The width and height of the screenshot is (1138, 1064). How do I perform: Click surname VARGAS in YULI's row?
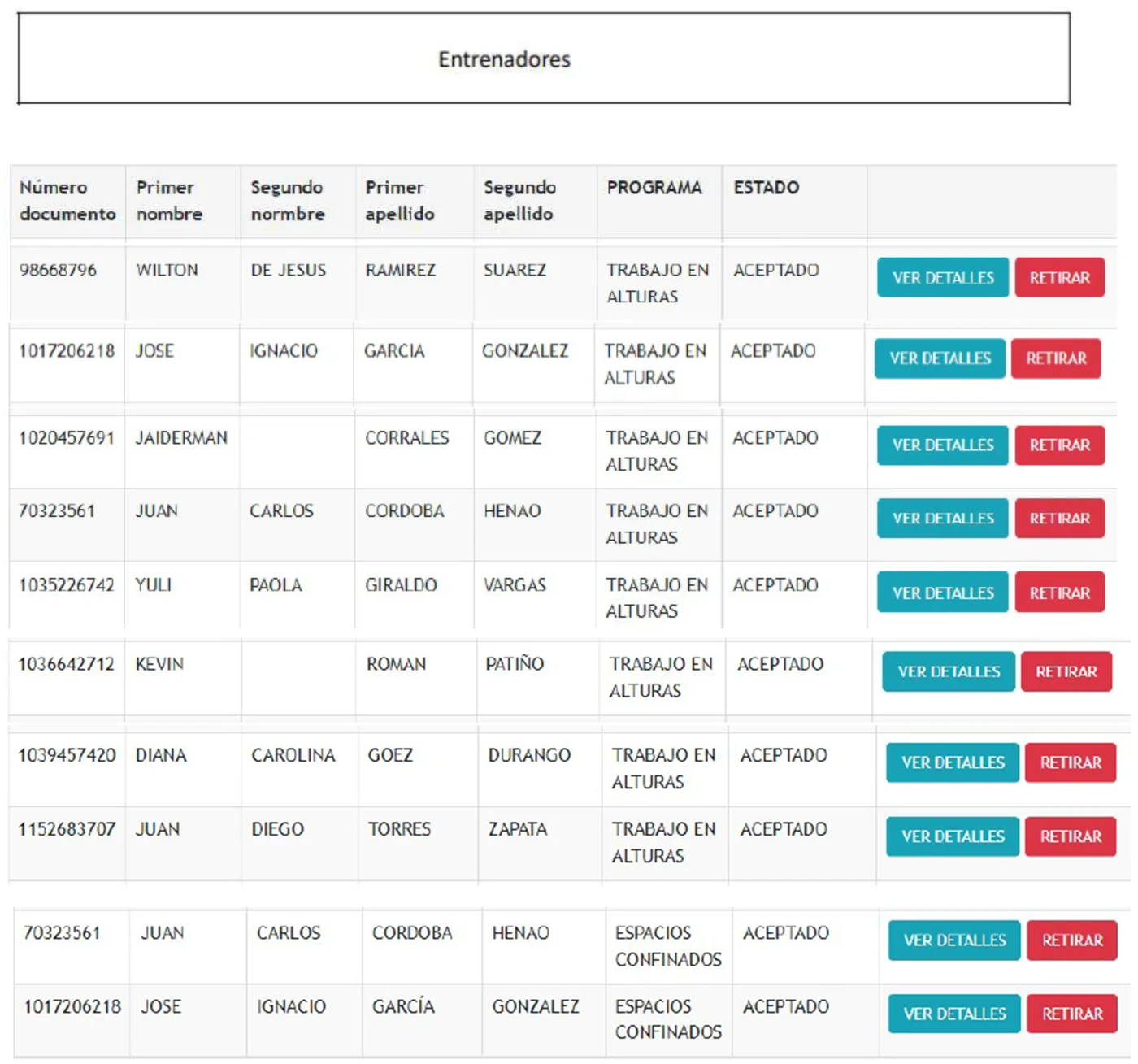[x=515, y=585]
